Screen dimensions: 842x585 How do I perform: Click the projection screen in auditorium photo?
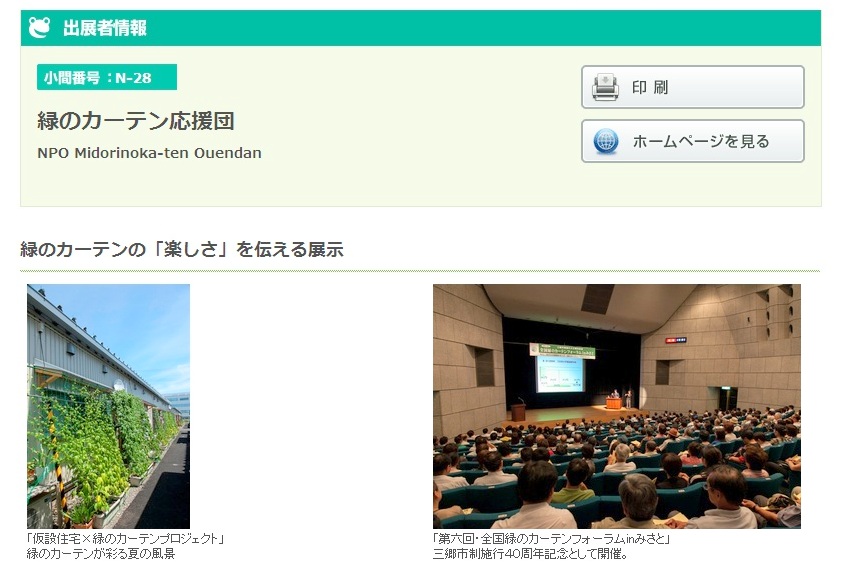[560, 375]
